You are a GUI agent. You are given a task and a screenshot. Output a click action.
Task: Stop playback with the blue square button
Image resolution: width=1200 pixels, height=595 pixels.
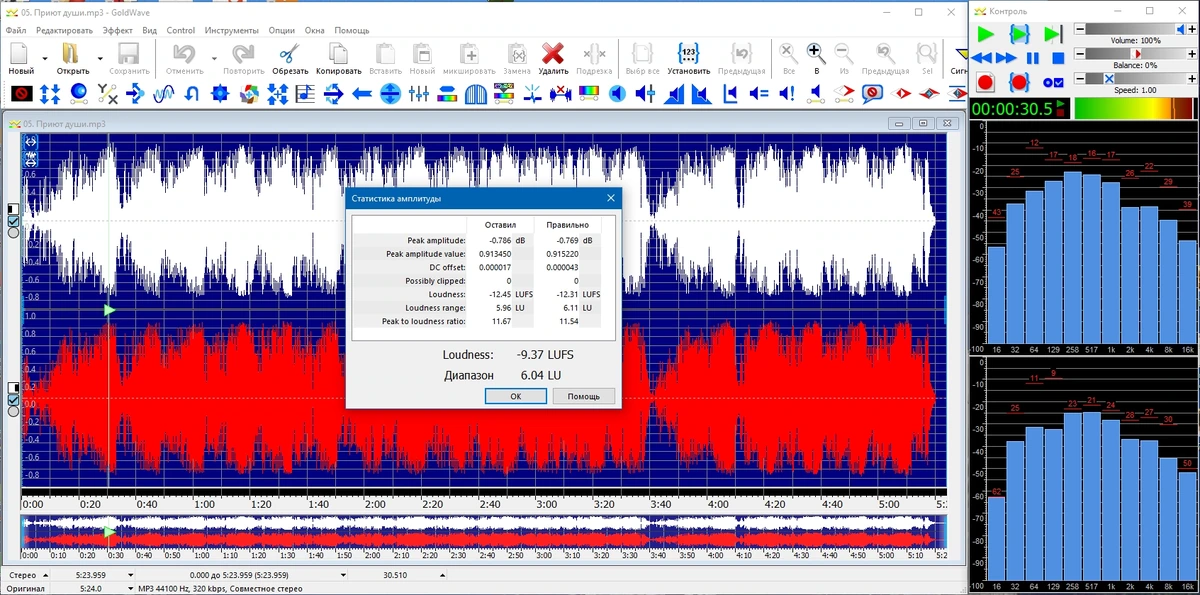1058,58
